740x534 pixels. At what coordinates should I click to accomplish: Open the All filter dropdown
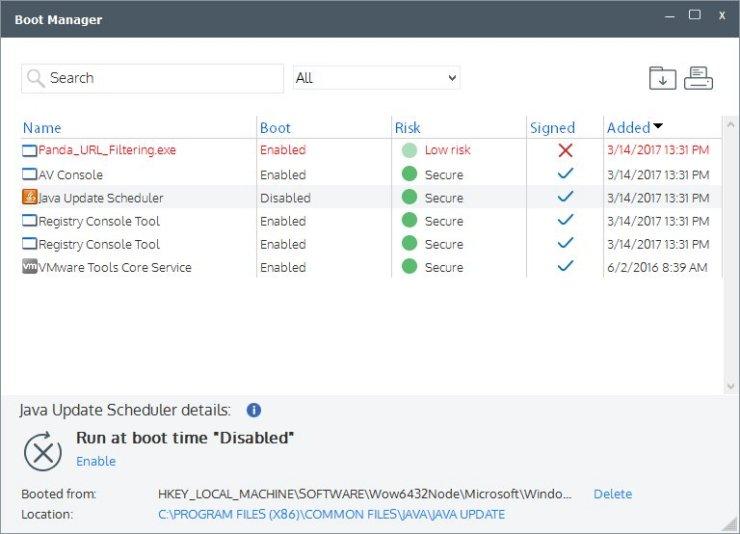[x=376, y=78]
